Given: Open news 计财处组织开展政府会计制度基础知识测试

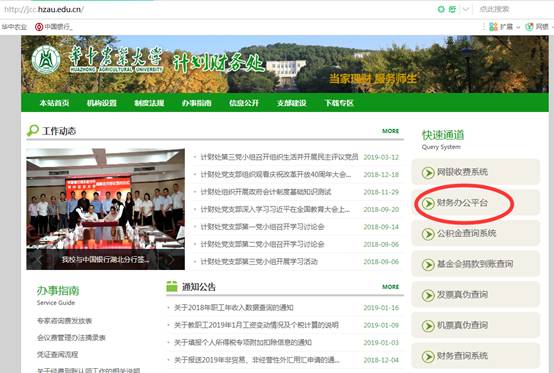Looking at the screenshot, I should click(x=266, y=192).
